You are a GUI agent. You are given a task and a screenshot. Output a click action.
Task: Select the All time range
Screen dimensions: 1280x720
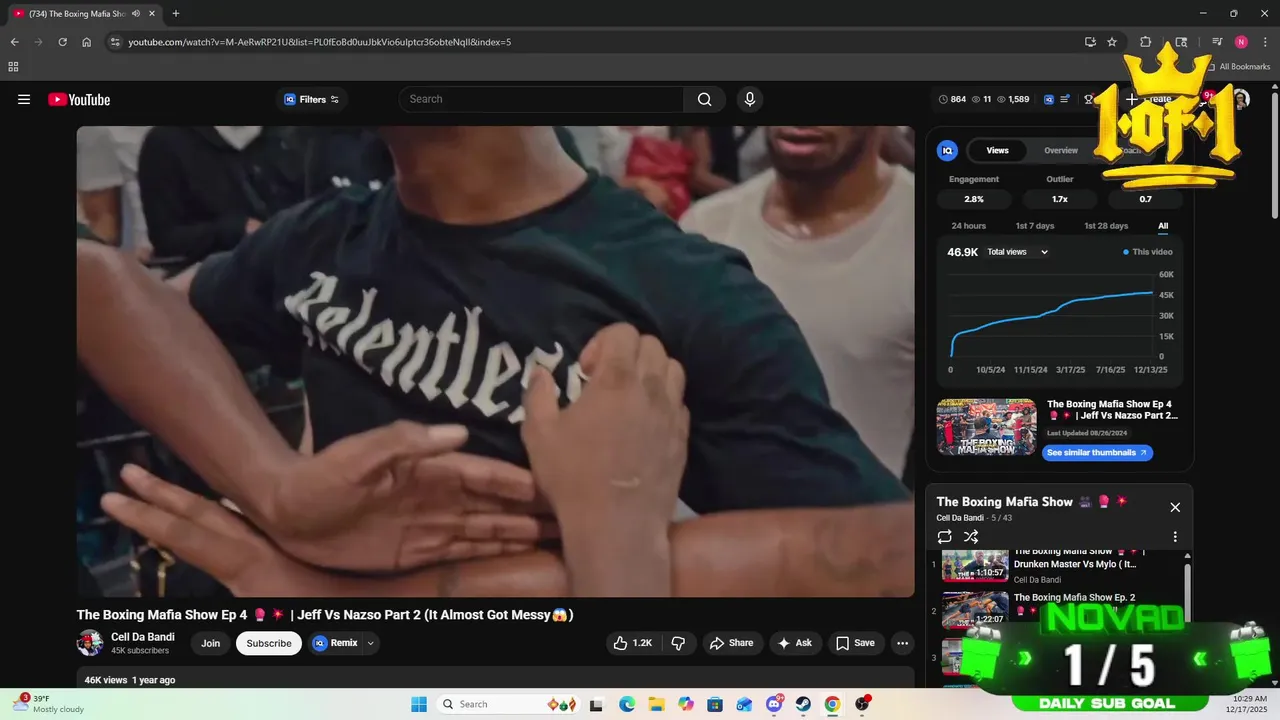pyautogui.click(x=1163, y=226)
